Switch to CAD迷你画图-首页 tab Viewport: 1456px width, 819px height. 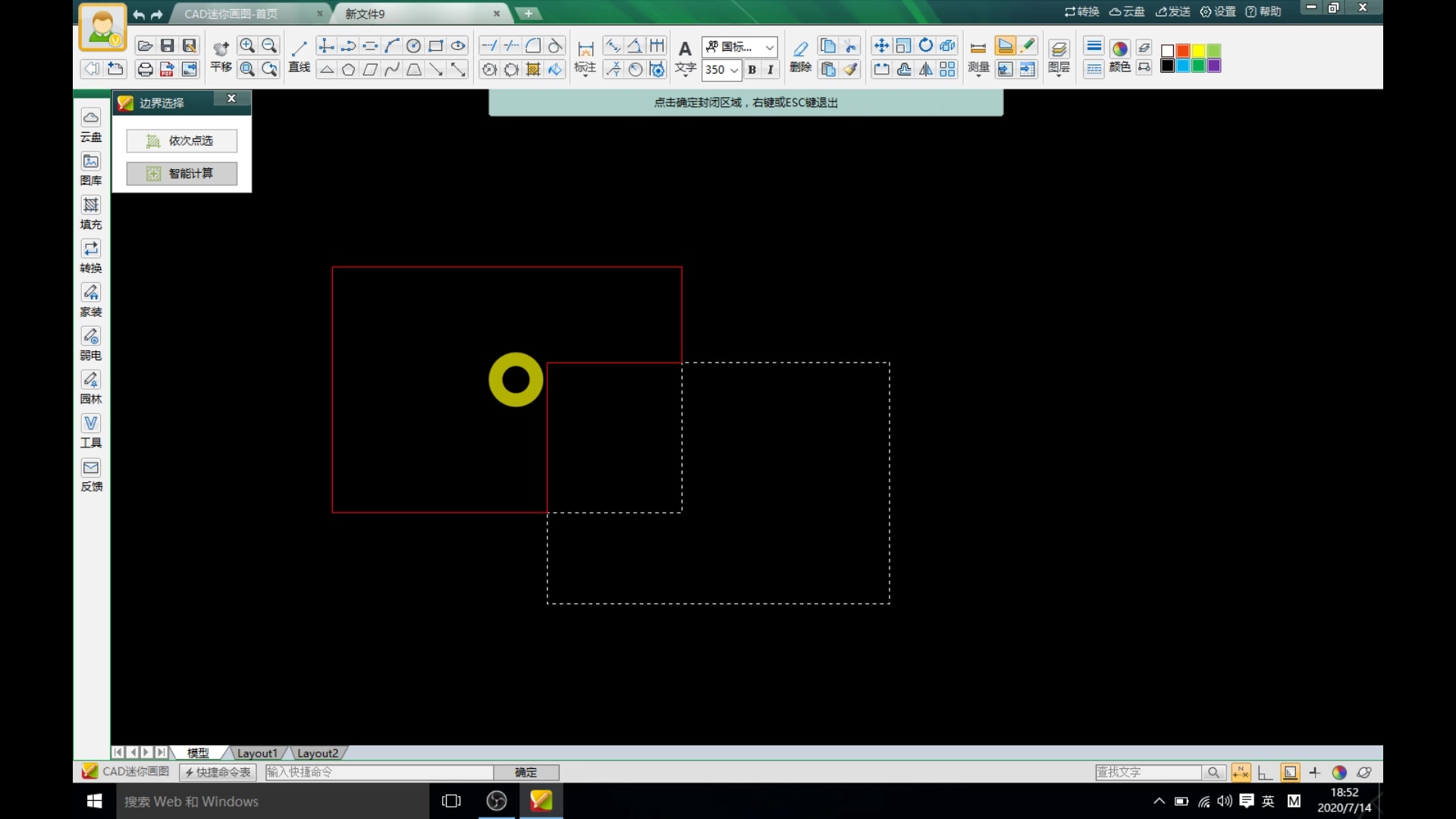231,14
